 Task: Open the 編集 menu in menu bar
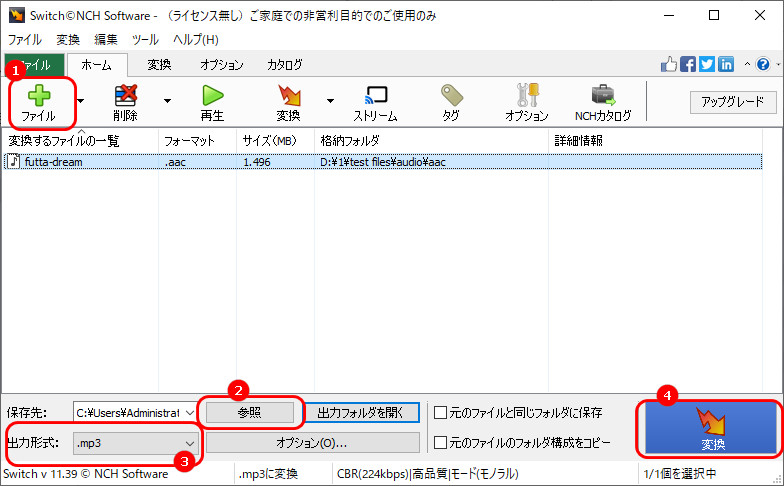click(106, 40)
